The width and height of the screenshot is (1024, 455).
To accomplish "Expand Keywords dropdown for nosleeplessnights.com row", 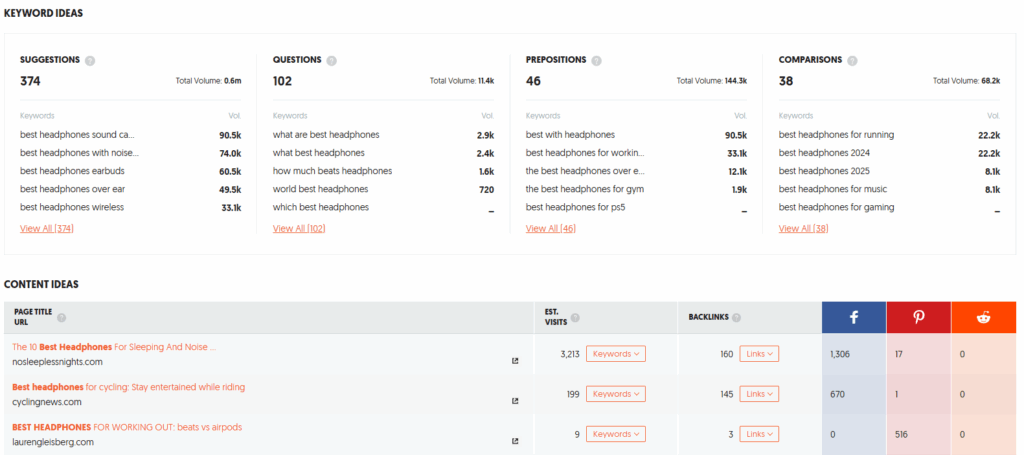I will coord(616,354).
